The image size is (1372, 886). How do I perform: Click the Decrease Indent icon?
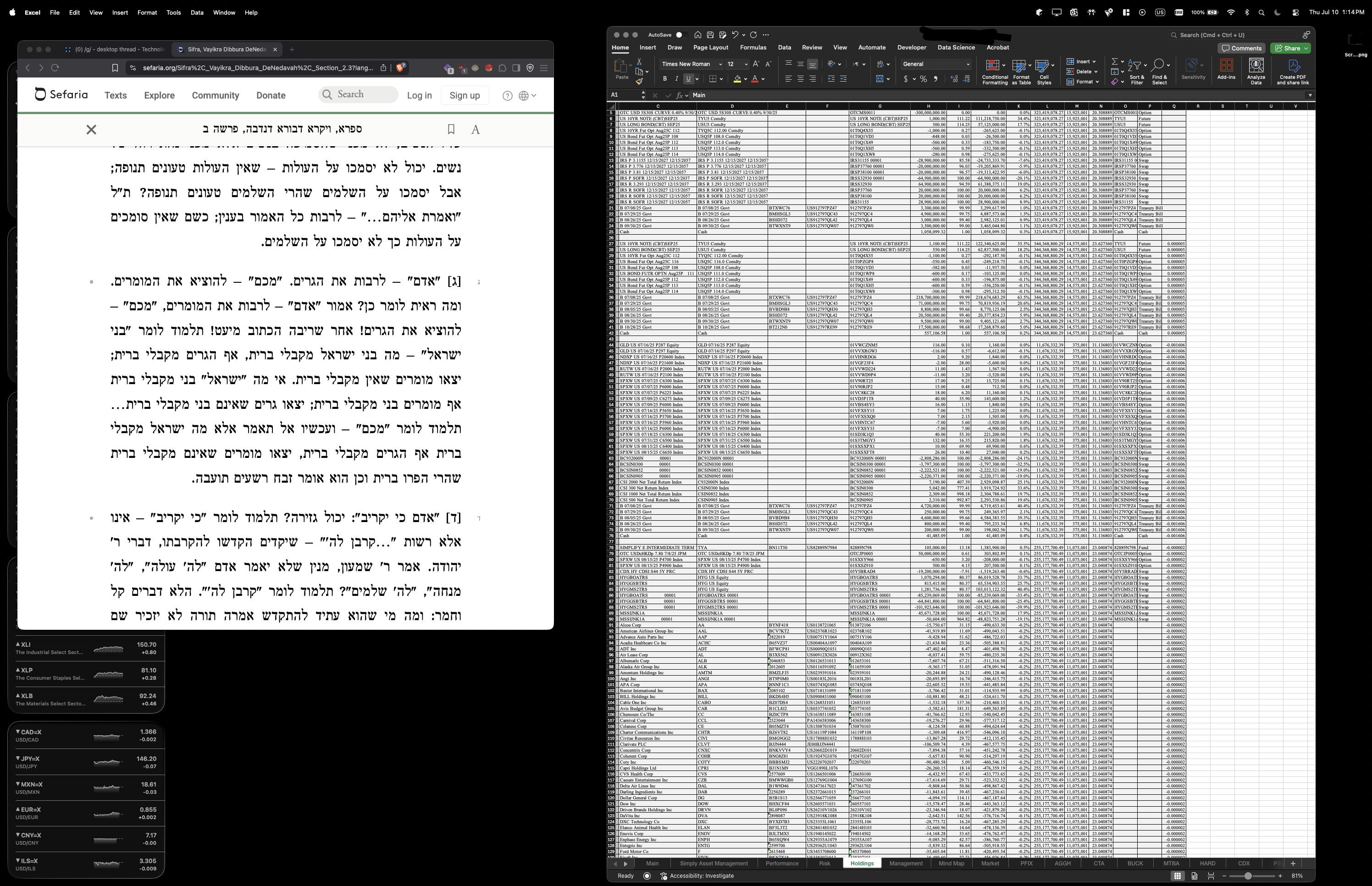click(831, 79)
